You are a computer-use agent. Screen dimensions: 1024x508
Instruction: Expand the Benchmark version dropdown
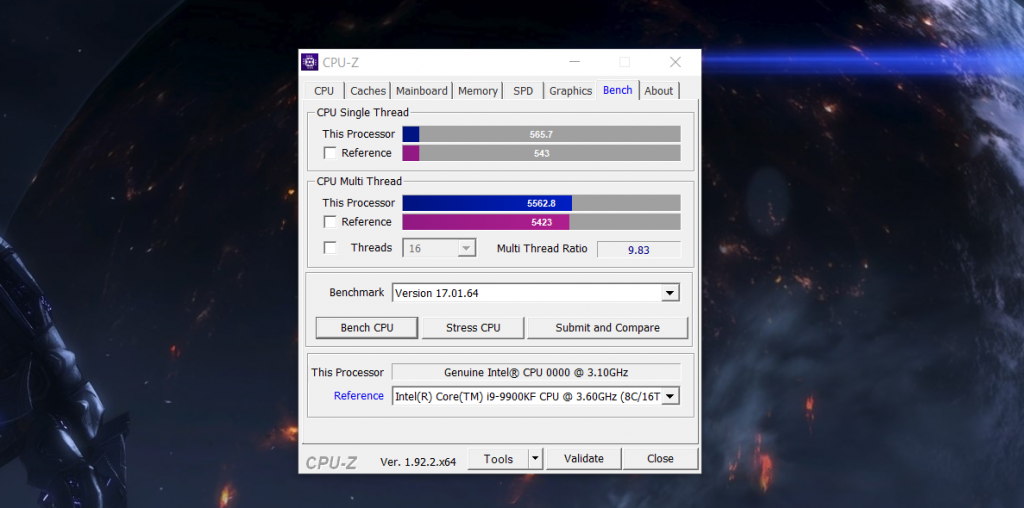coord(669,293)
